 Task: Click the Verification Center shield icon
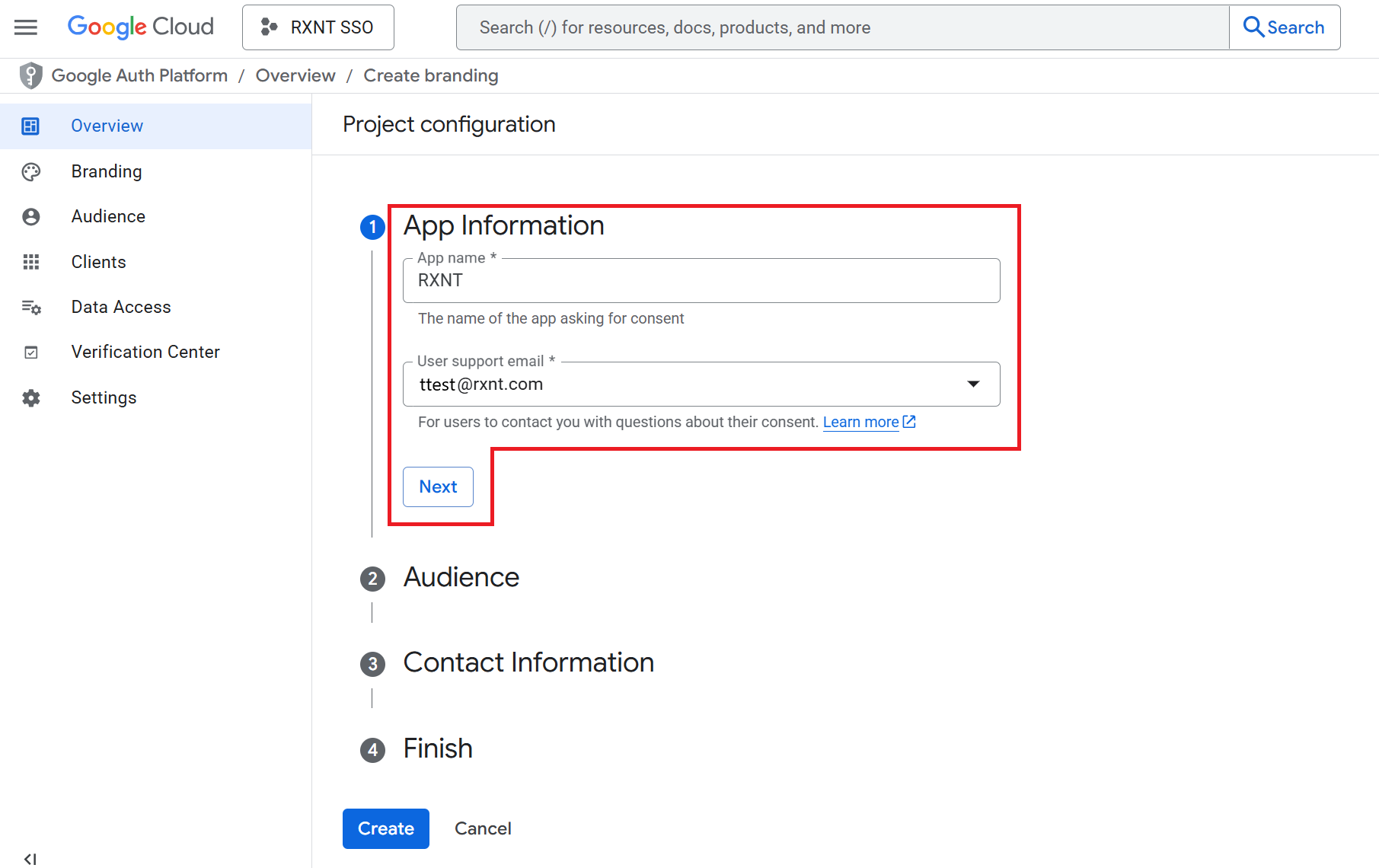[x=30, y=352]
